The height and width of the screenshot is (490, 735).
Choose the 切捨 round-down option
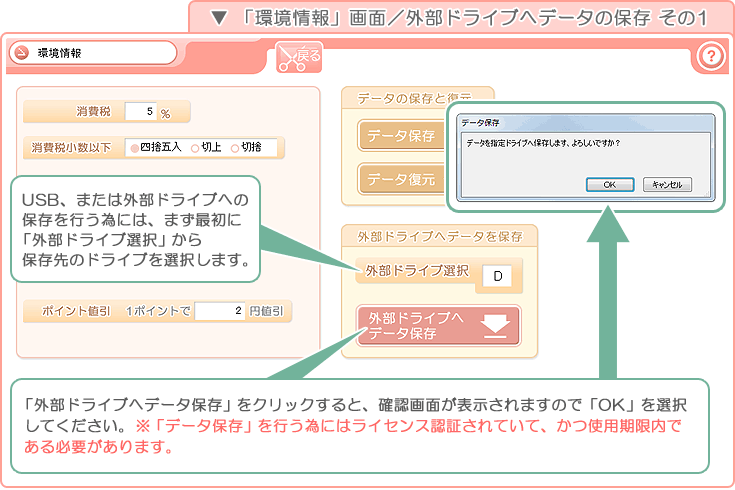coord(245,147)
